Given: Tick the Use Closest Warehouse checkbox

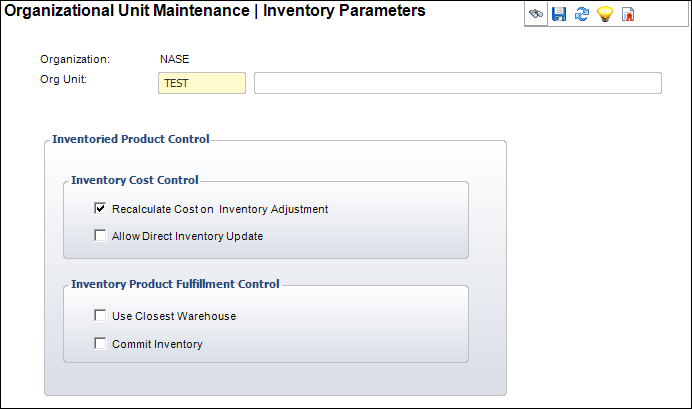Looking at the screenshot, I should tap(100, 315).
